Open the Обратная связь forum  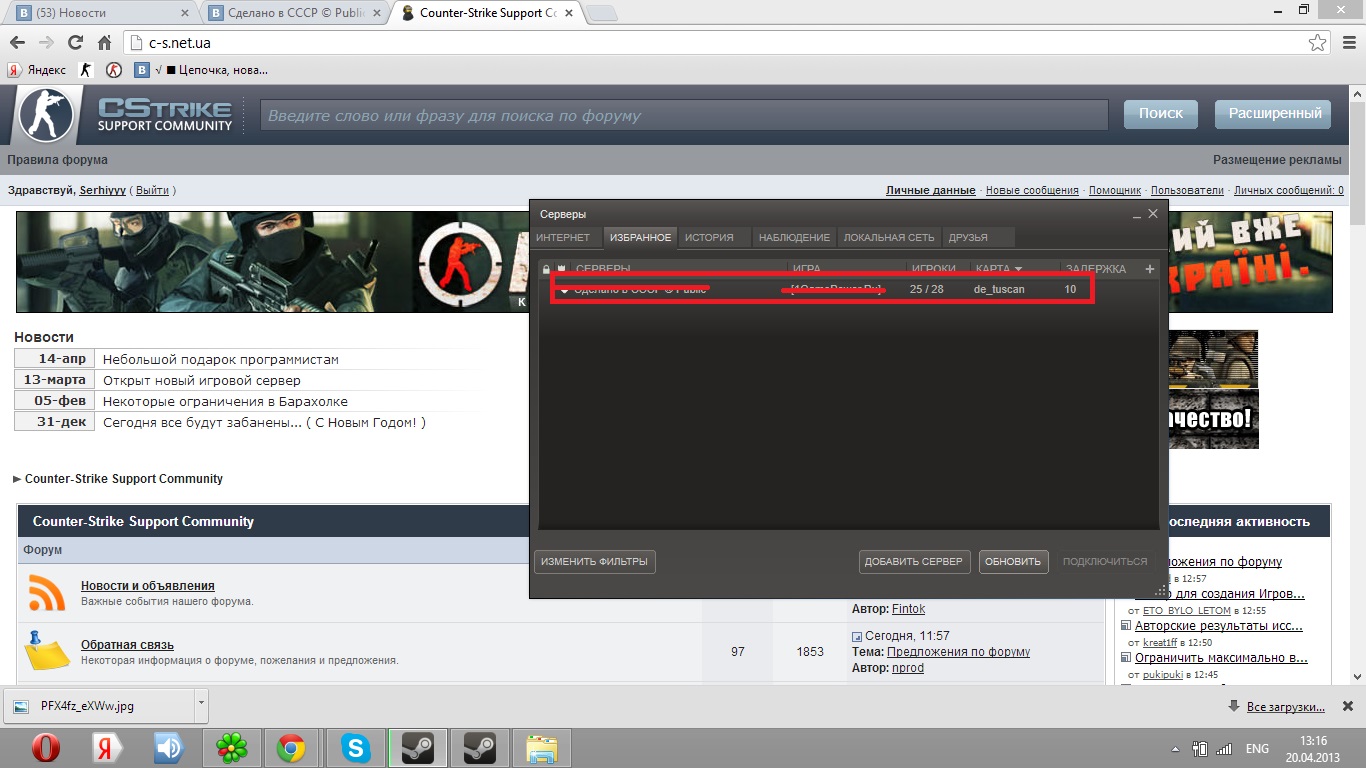(127, 645)
